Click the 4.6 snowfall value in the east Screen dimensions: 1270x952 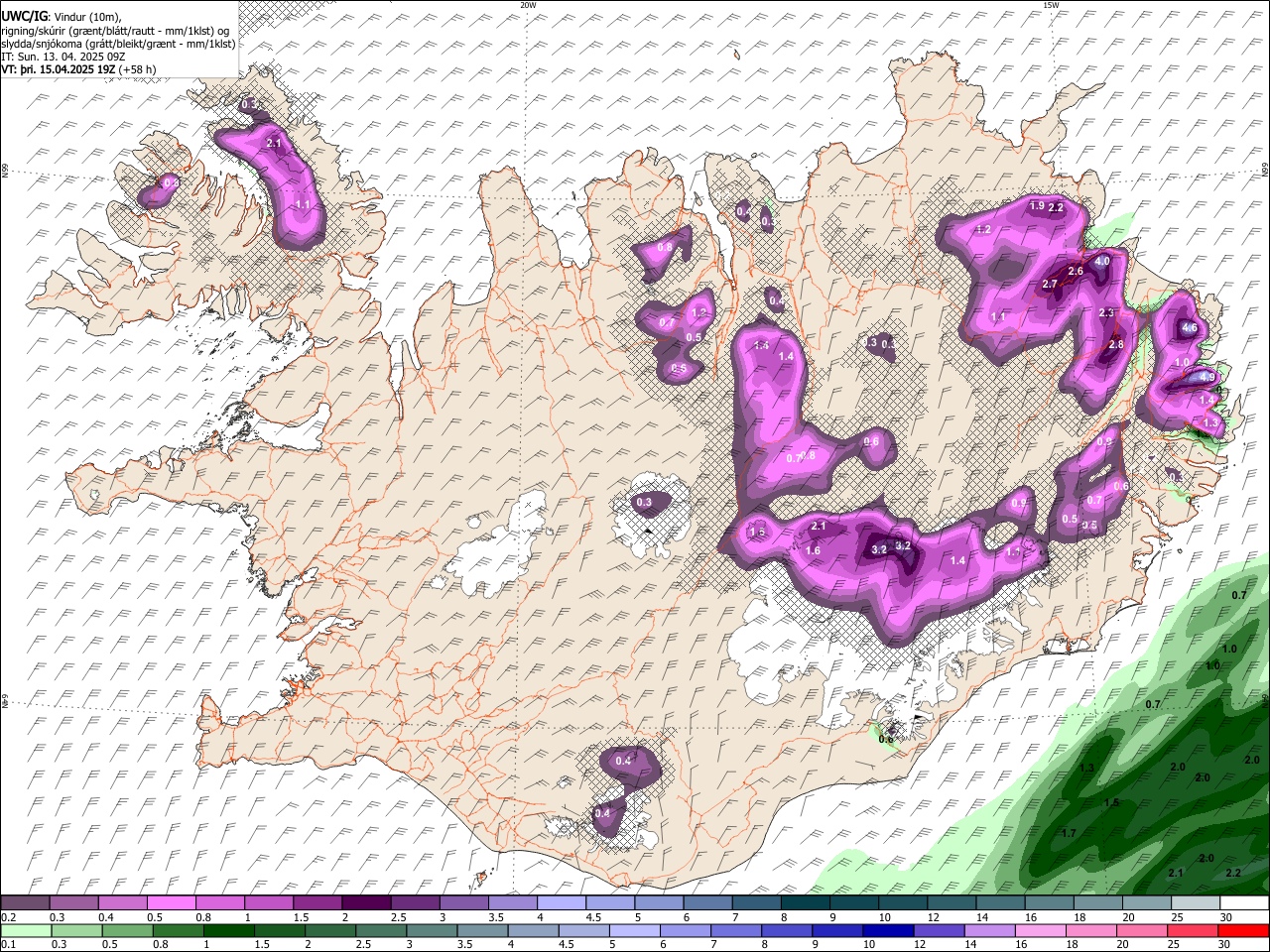pos(1191,328)
